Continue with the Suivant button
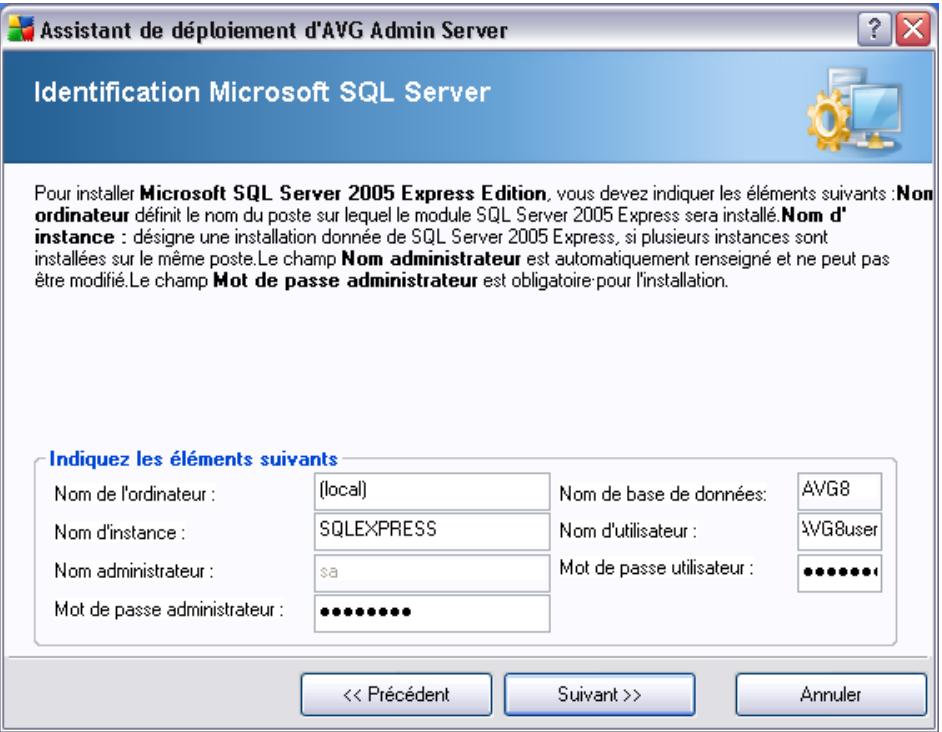The image size is (942, 732). pyautogui.click(x=599, y=695)
